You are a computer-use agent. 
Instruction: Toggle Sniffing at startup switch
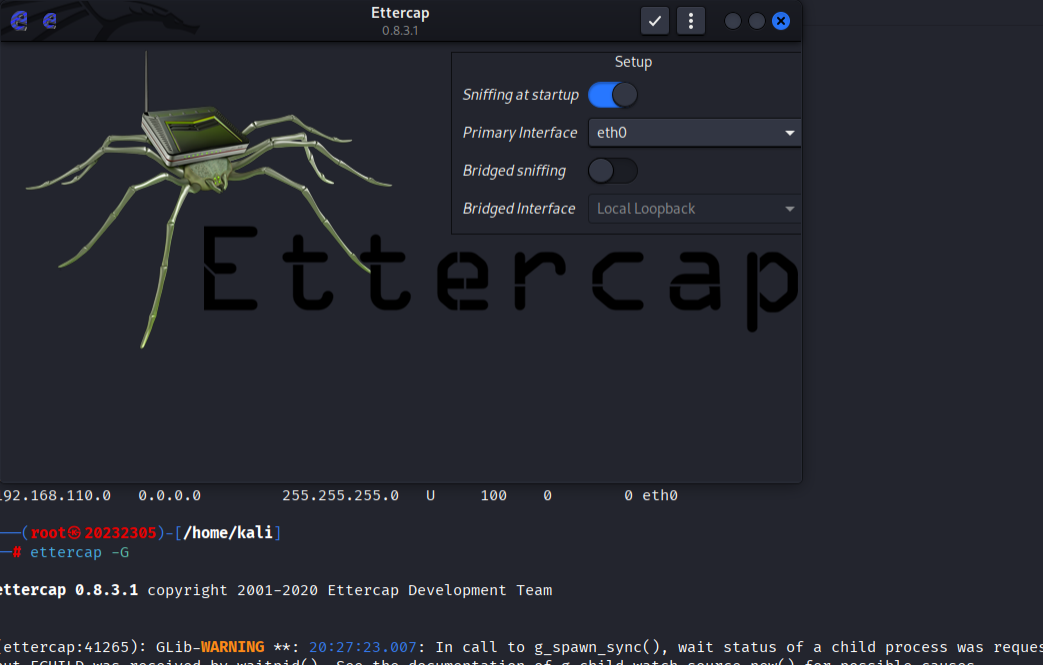point(613,95)
